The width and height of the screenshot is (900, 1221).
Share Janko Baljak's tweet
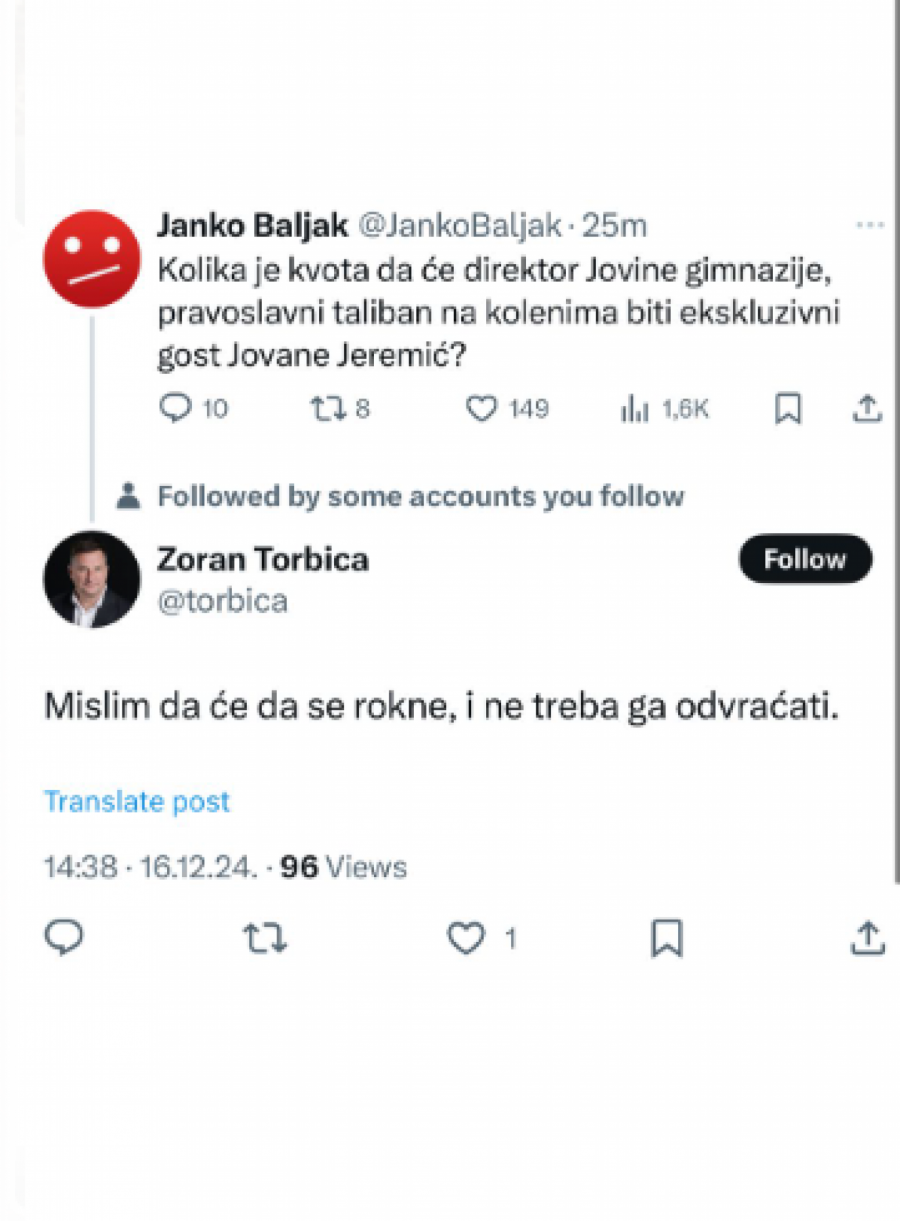coord(867,408)
